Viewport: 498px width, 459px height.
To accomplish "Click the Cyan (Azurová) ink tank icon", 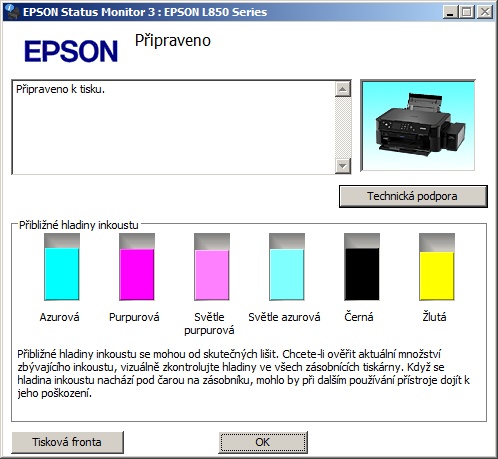I will click(62, 267).
